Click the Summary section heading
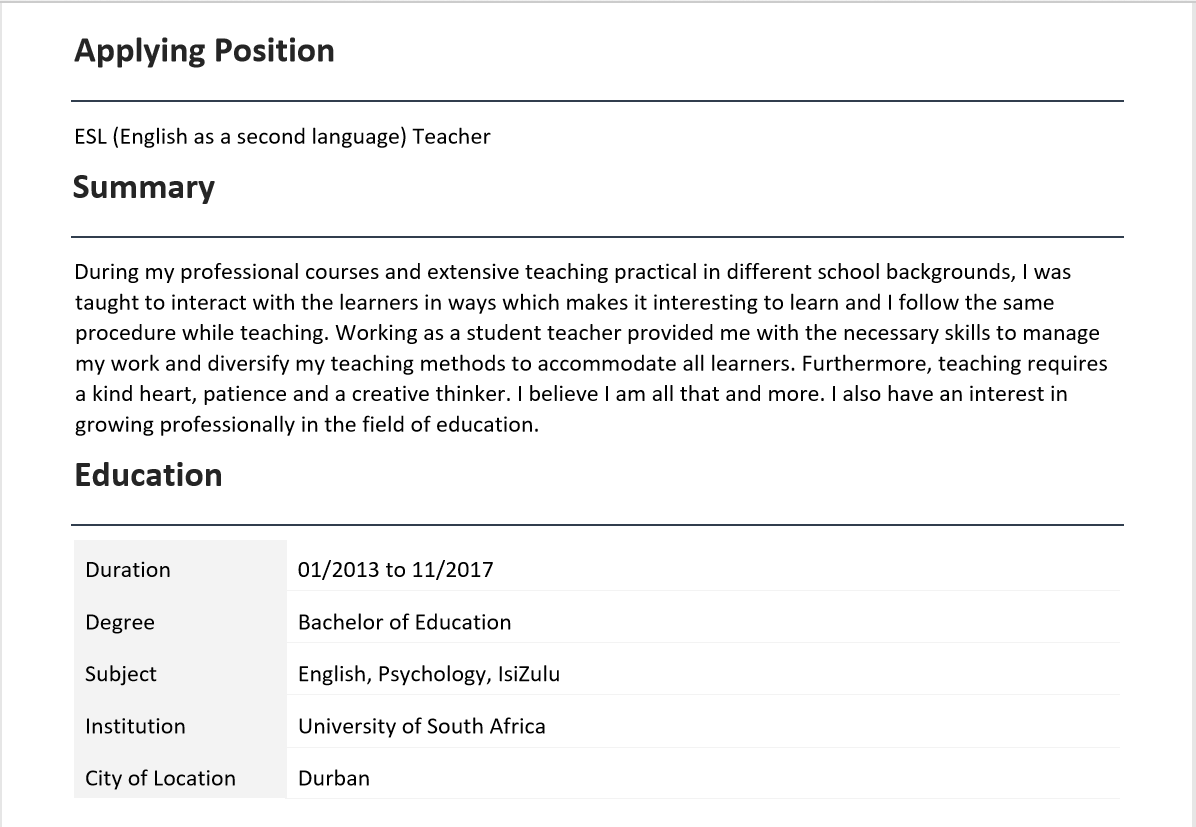 (143, 188)
